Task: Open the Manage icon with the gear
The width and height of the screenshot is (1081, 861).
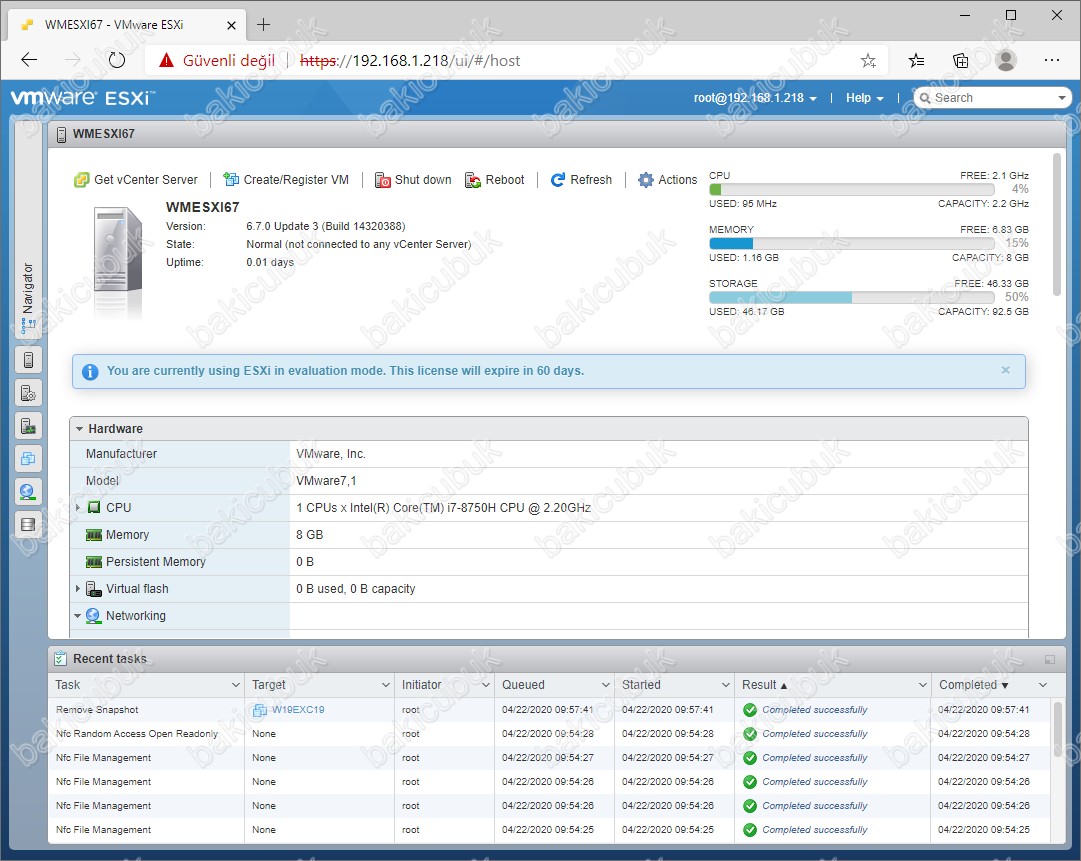Action: coord(28,393)
